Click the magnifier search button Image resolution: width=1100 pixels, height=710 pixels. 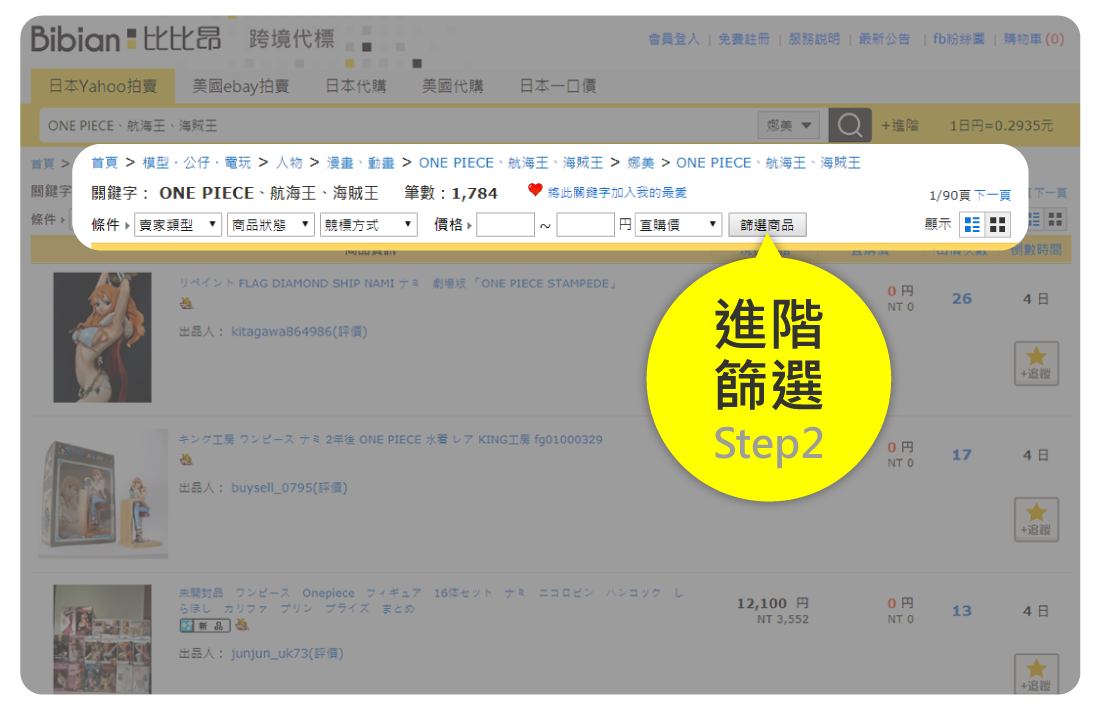[x=850, y=125]
